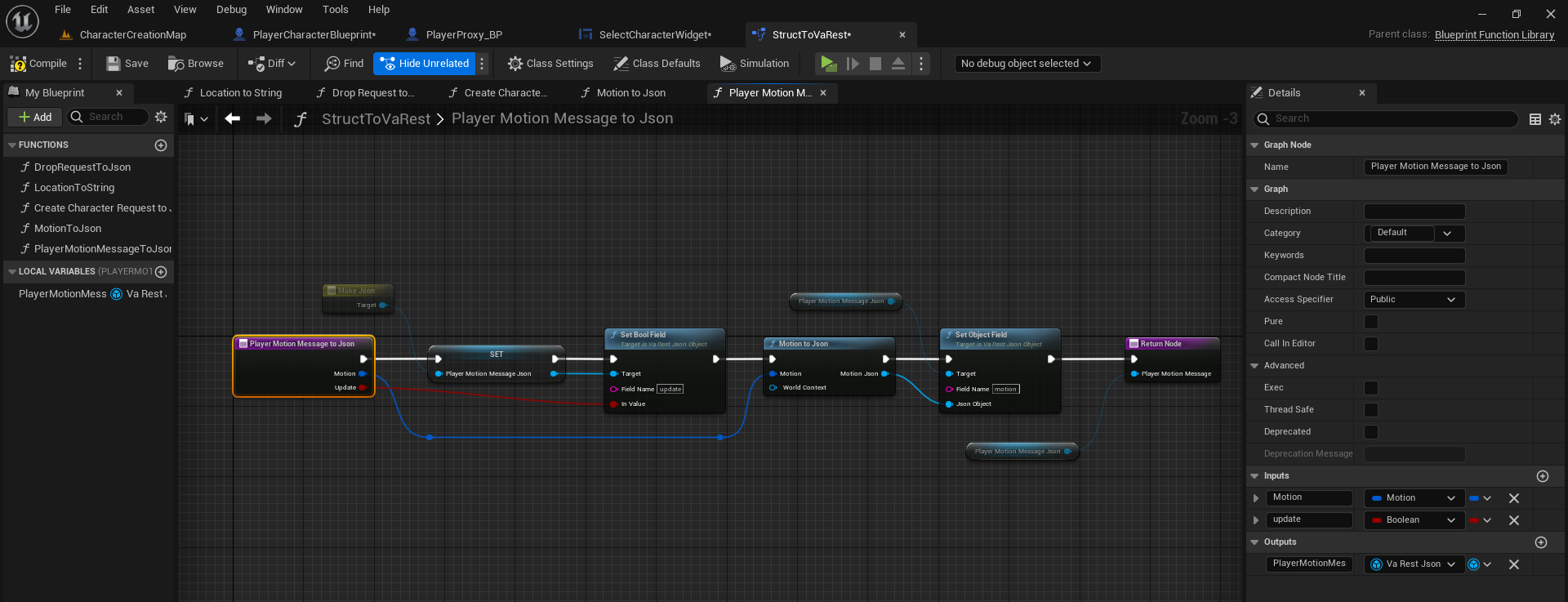Open Details view options gear

[x=1555, y=119]
